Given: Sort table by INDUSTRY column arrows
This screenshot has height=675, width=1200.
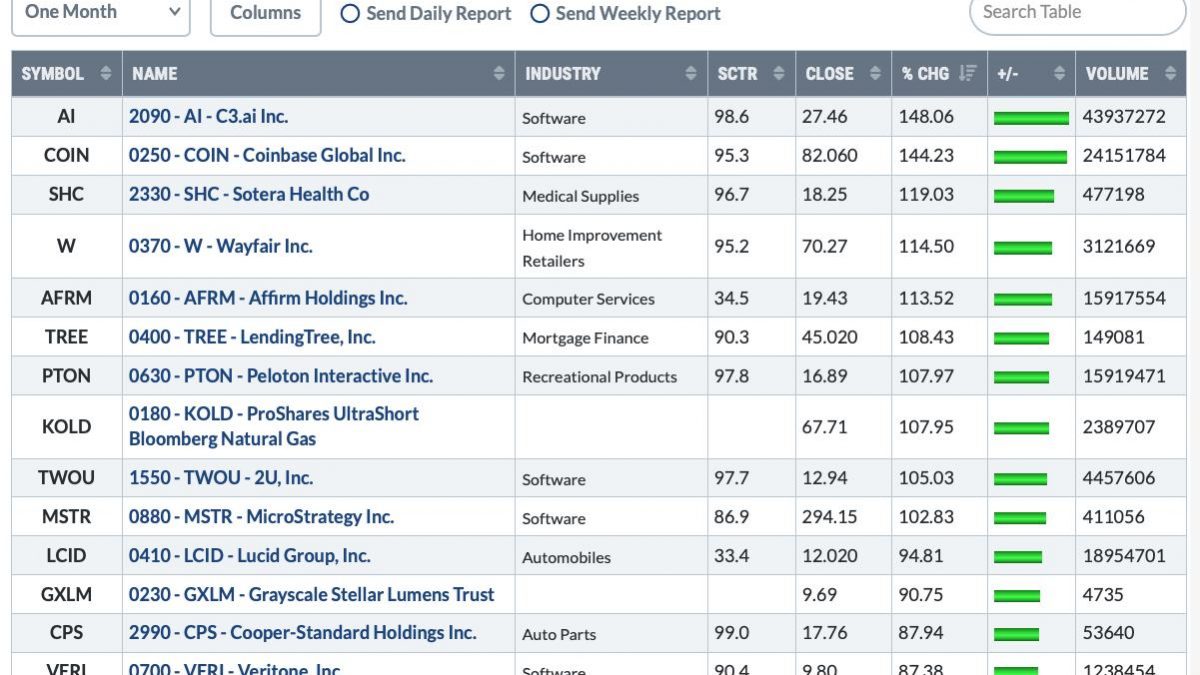Looking at the screenshot, I should tap(691, 74).
